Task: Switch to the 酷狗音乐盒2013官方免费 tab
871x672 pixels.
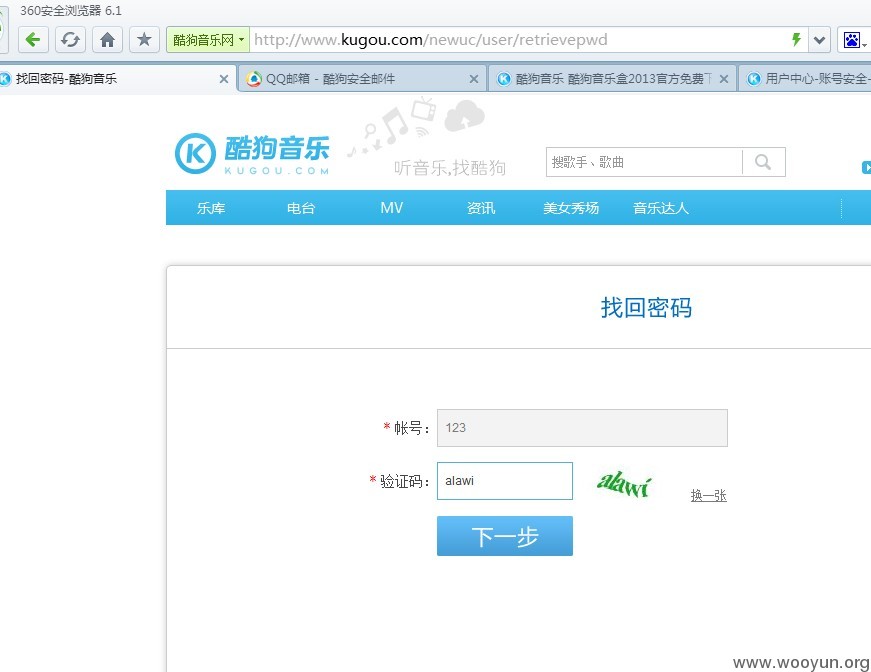Action: [x=611, y=79]
